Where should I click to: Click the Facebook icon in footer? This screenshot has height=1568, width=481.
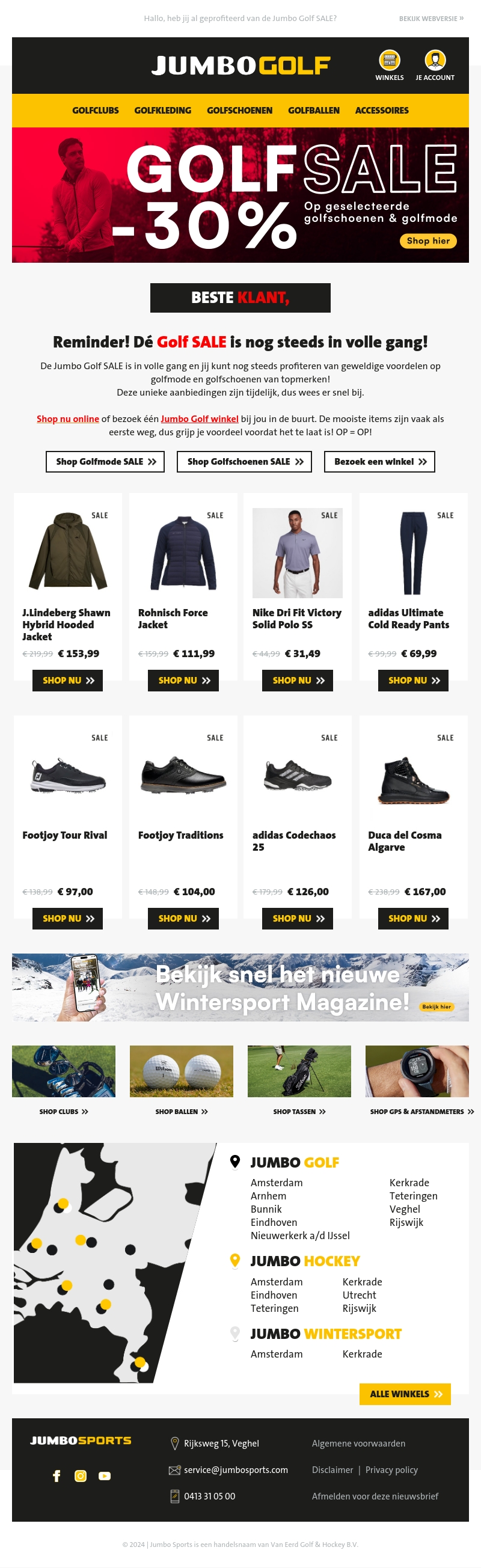[57, 1475]
